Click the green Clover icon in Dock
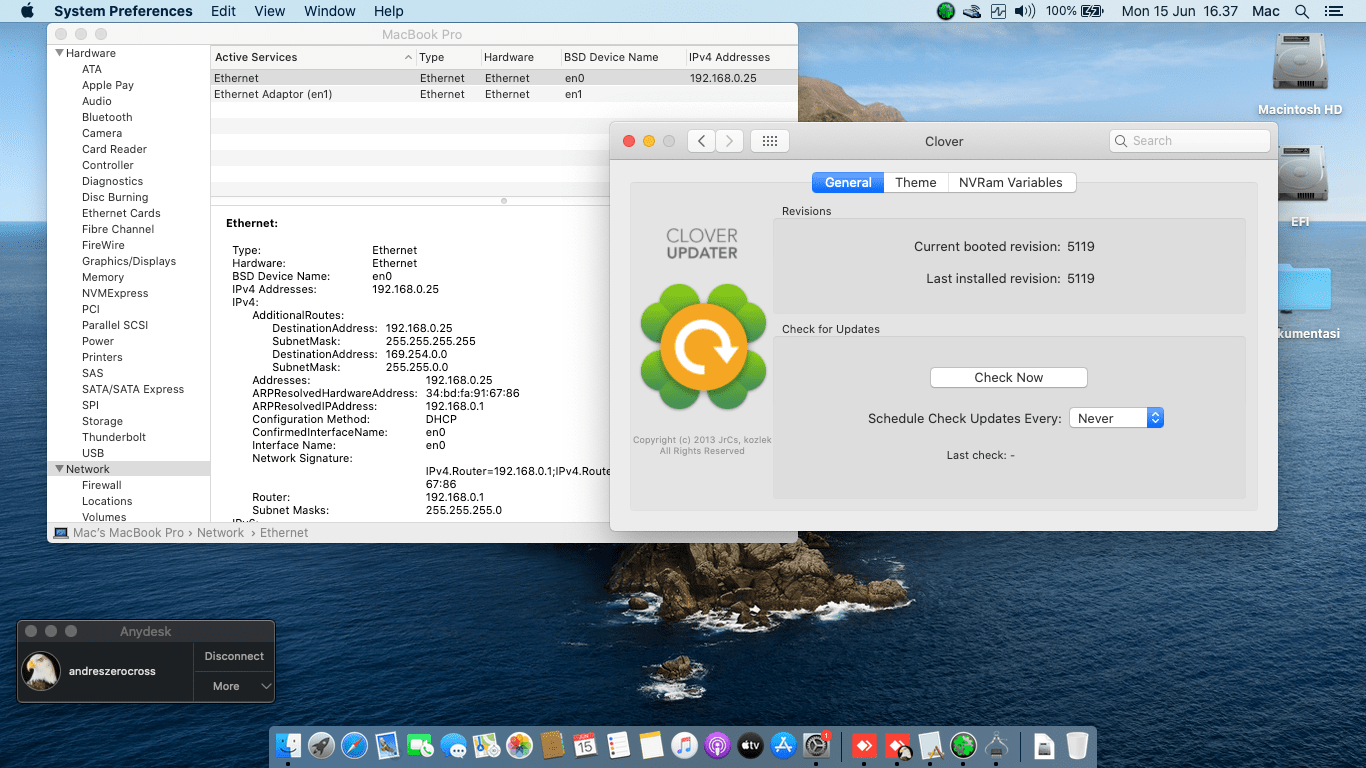The height and width of the screenshot is (768, 1366). [963, 745]
